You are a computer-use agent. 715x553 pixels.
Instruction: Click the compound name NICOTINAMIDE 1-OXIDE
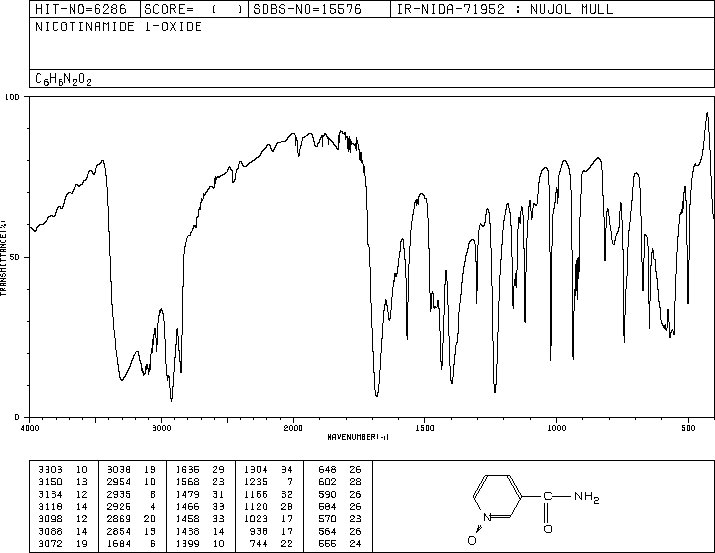pyautogui.click(x=119, y=26)
